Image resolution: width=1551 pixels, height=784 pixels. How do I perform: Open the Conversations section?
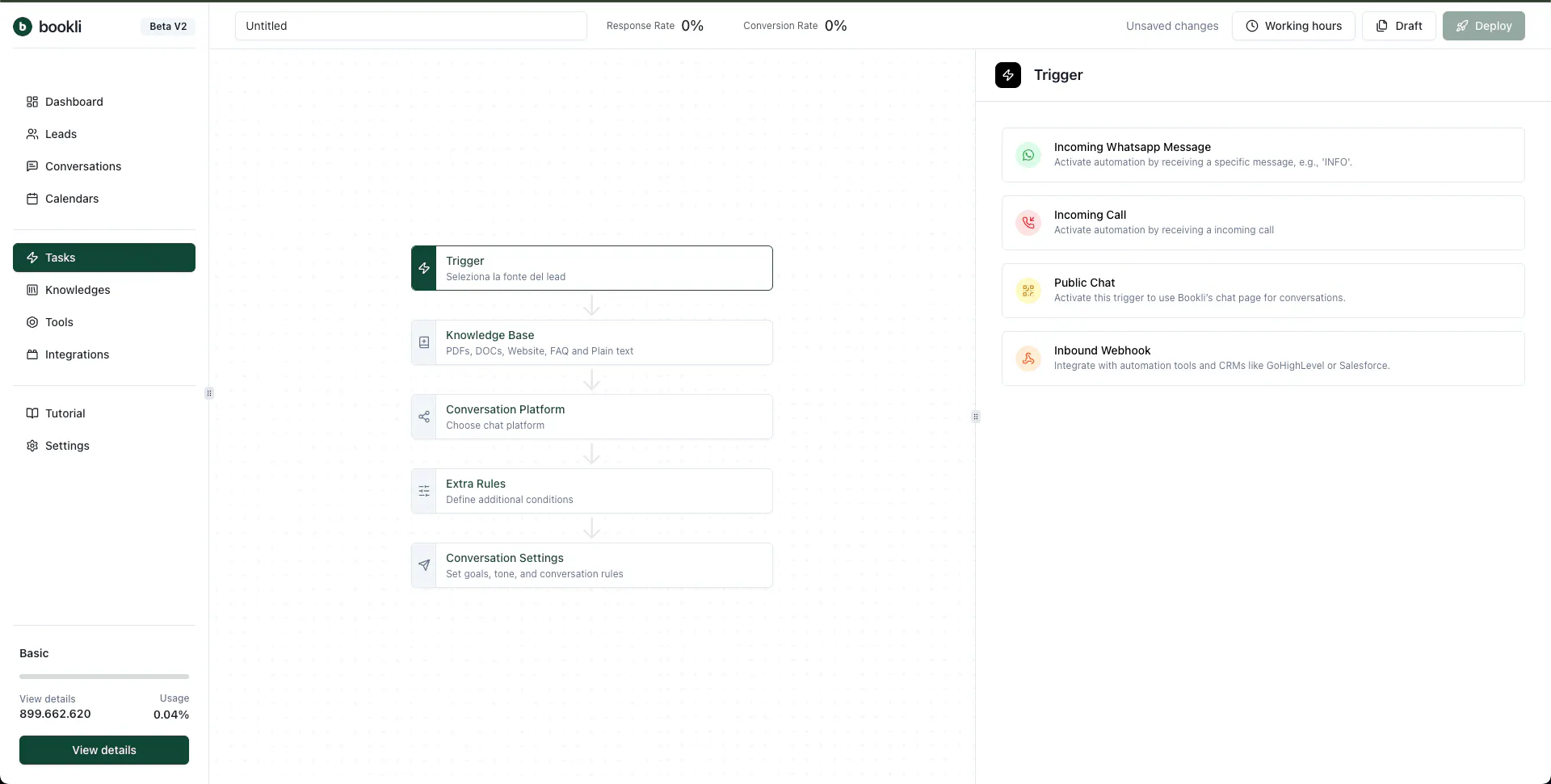[x=104, y=166]
